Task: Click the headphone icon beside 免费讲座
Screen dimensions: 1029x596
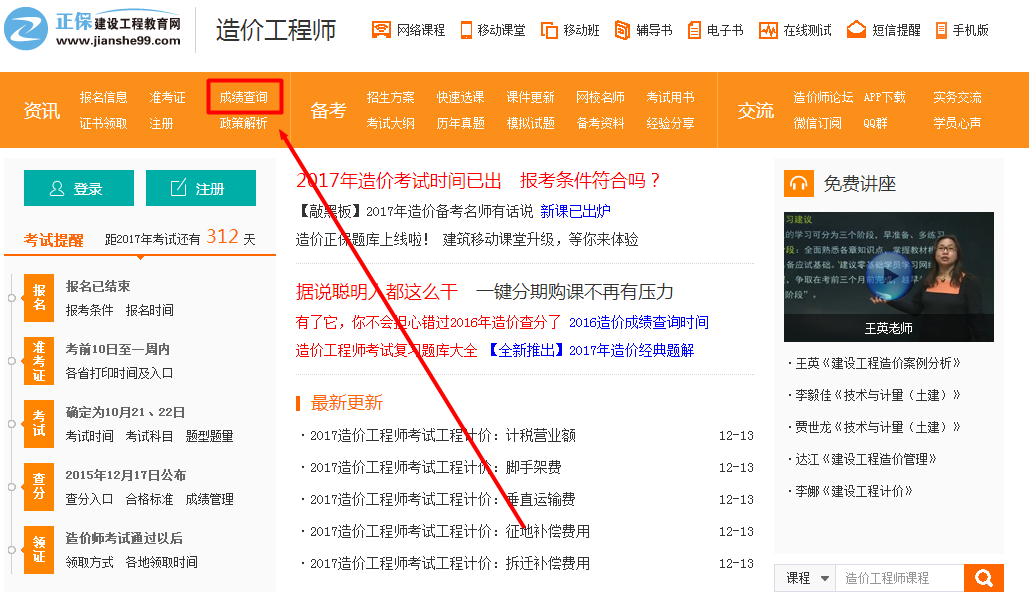Action: click(801, 183)
